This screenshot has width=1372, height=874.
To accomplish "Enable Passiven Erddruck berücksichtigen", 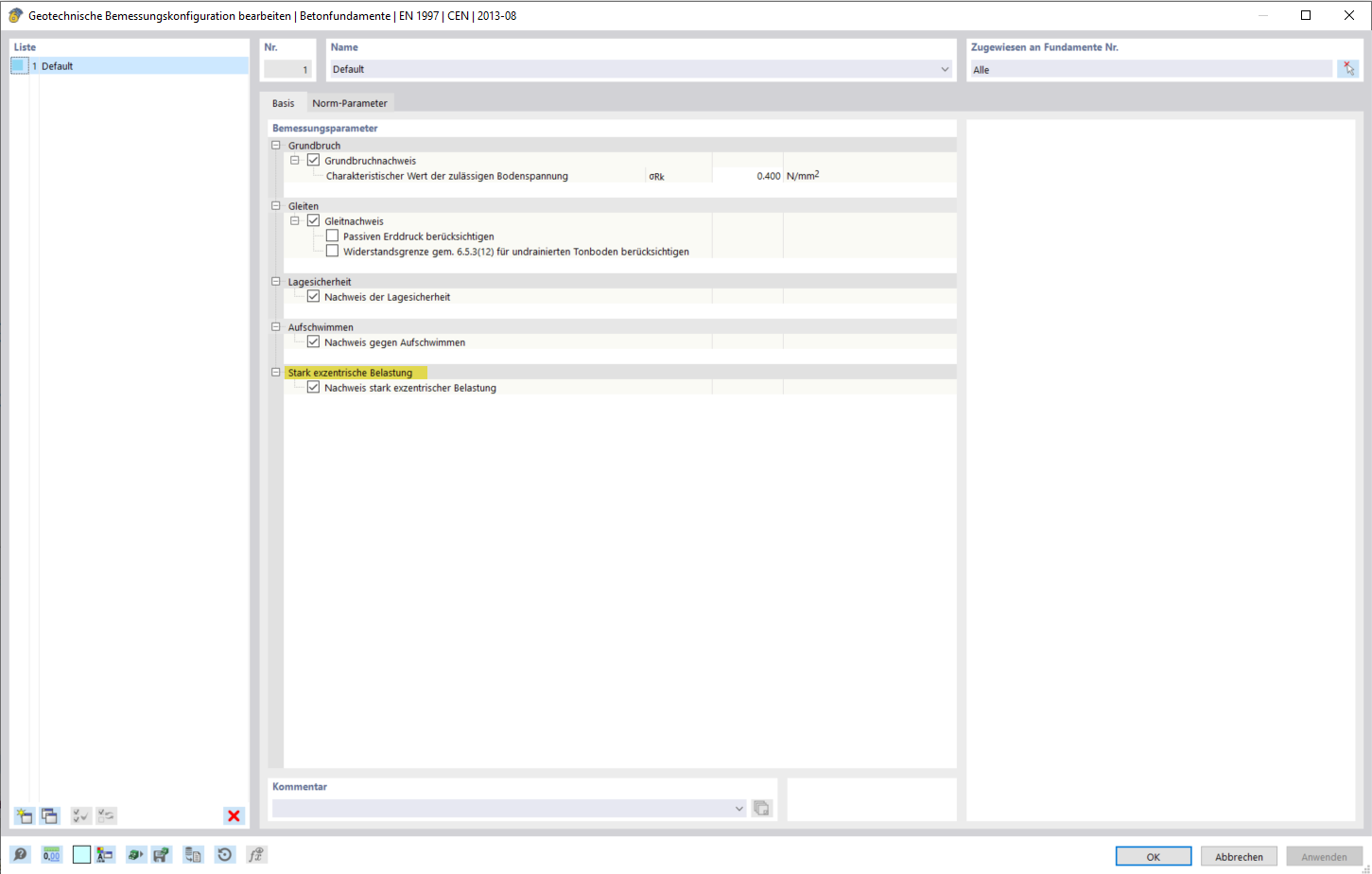I will [x=332, y=236].
